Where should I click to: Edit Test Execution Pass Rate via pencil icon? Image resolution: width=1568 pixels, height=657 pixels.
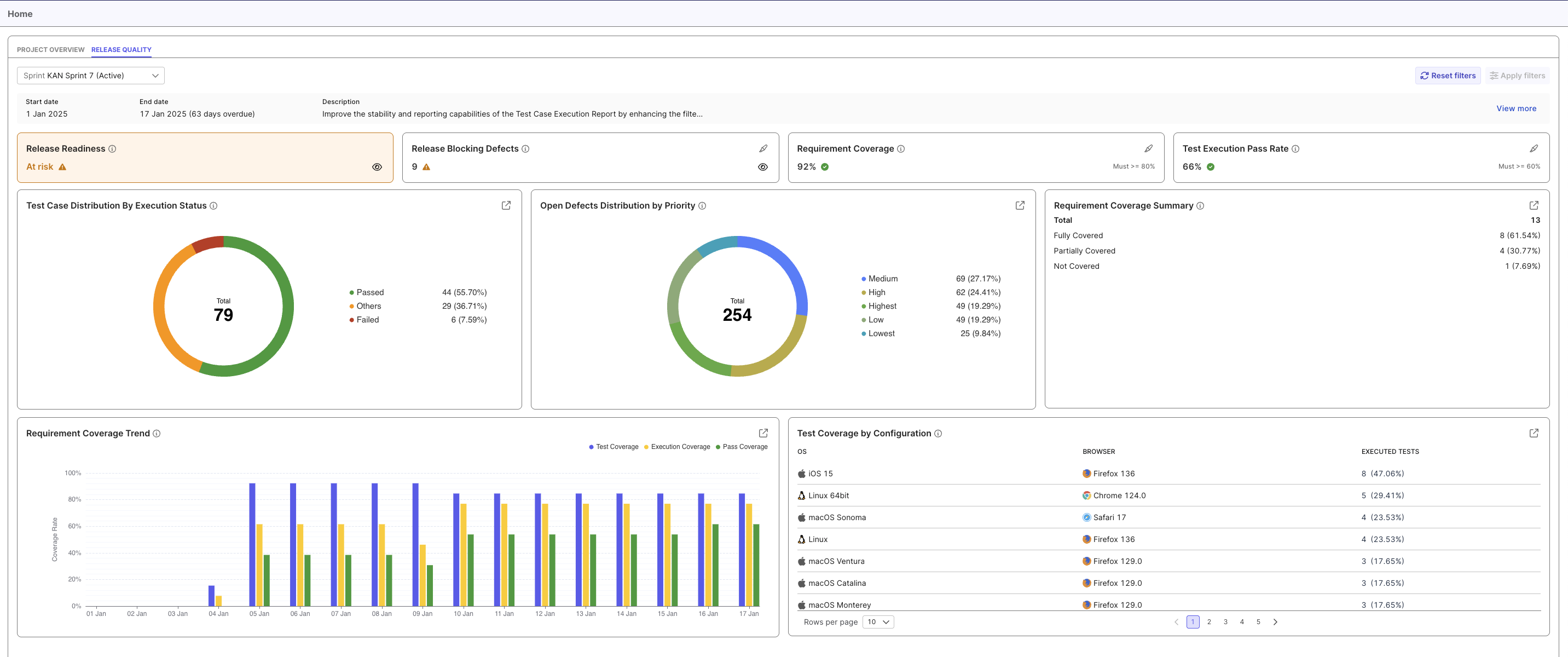point(1535,147)
